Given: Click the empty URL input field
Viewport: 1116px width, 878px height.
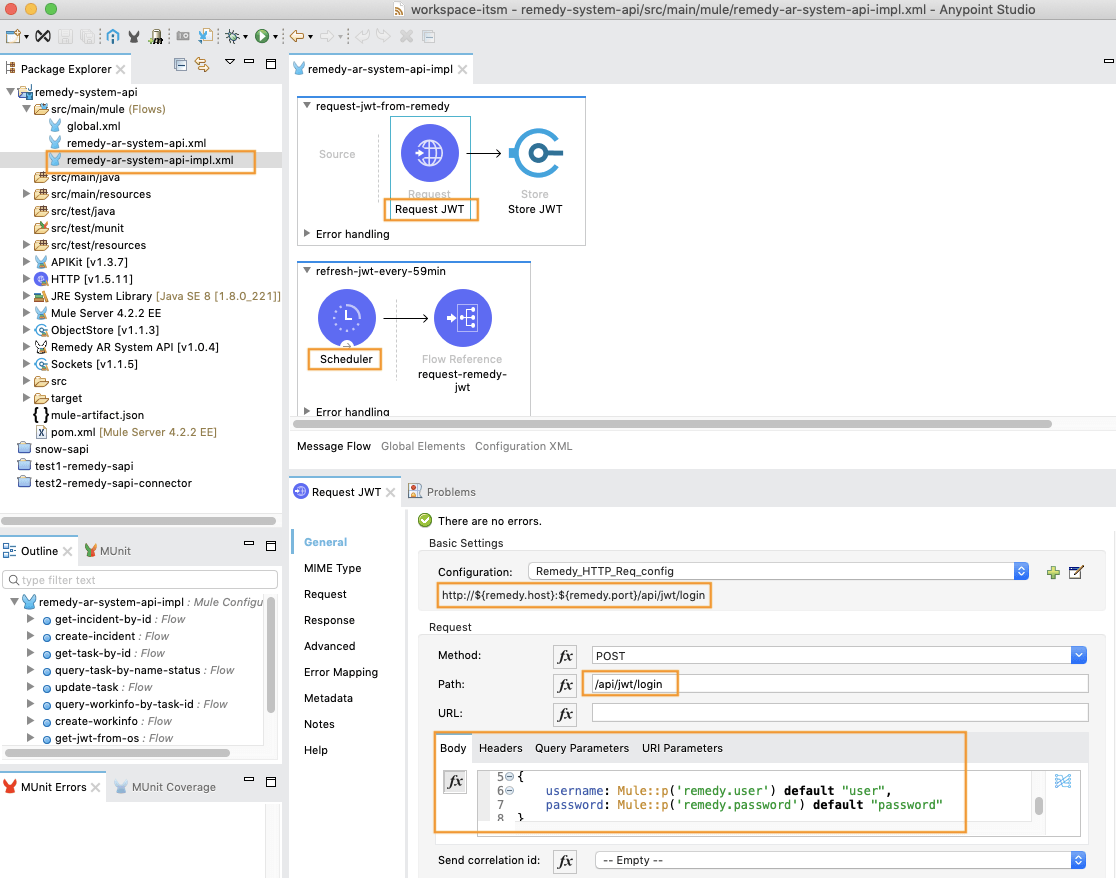Looking at the screenshot, I should (840, 713).
